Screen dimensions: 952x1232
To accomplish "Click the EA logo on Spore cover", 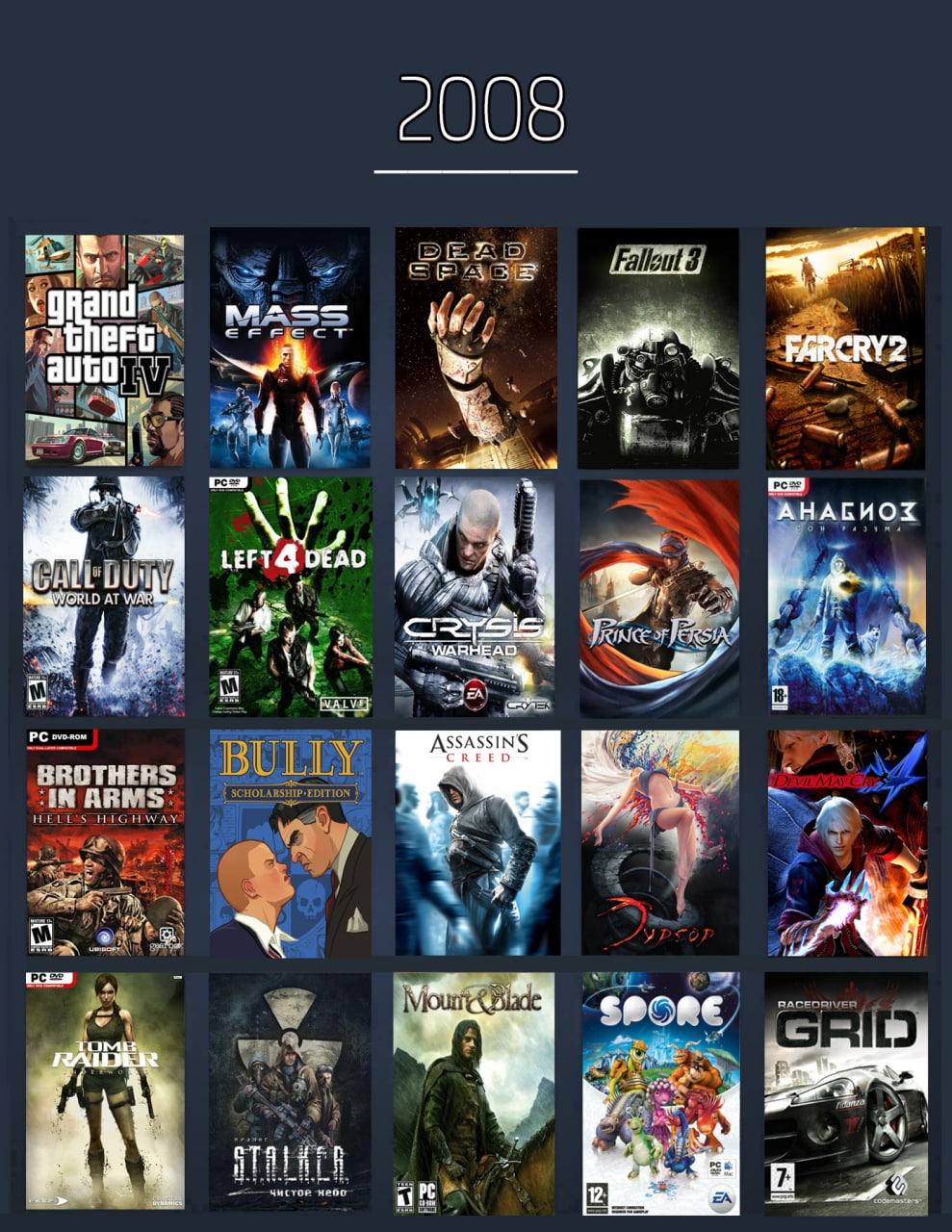I will 721,1198.
